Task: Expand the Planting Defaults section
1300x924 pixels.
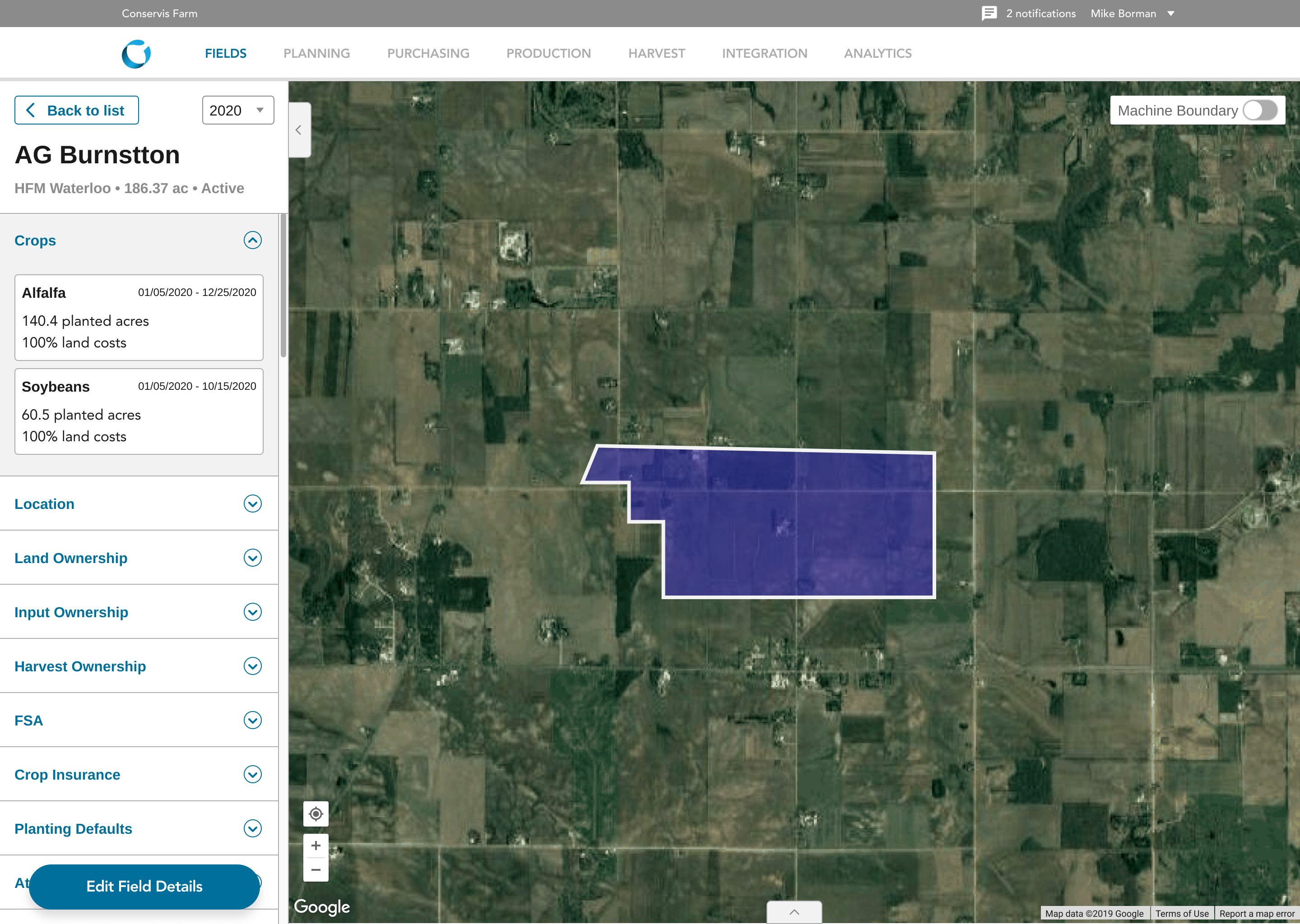Action: point(253,828)
